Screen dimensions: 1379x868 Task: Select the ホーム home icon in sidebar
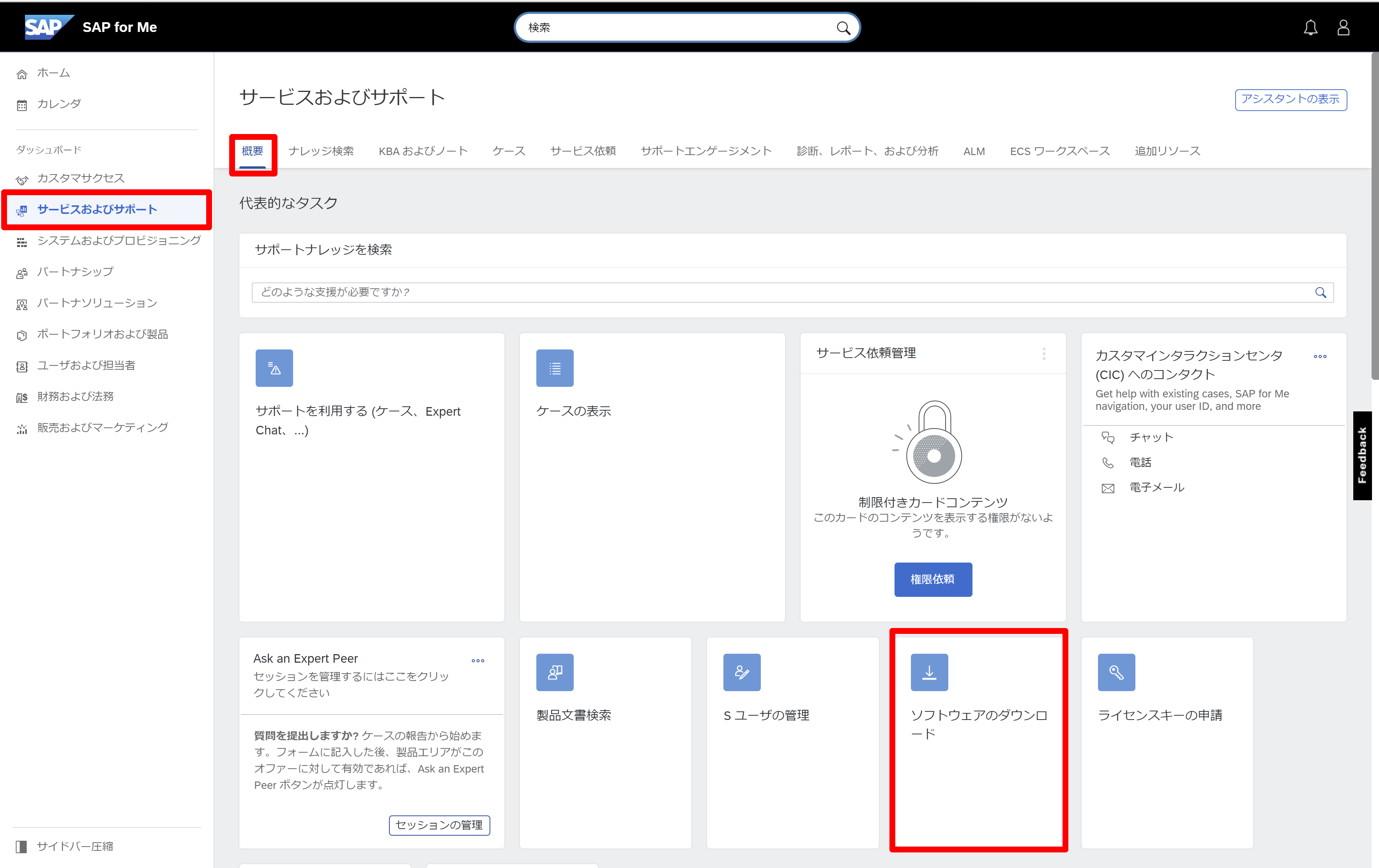[22, 73]
